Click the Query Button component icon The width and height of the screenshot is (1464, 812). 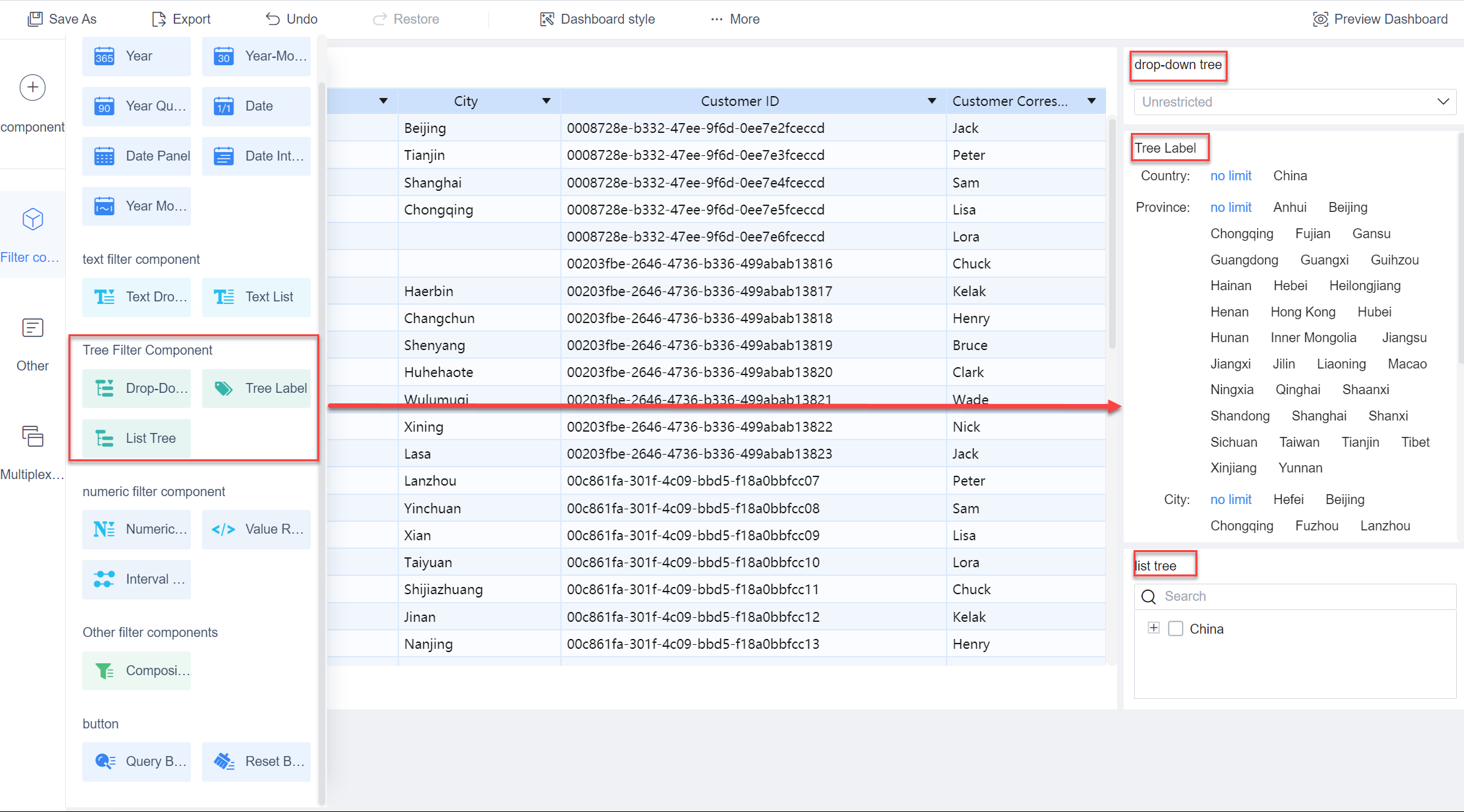pyautogui.click(x=105, y=761)
